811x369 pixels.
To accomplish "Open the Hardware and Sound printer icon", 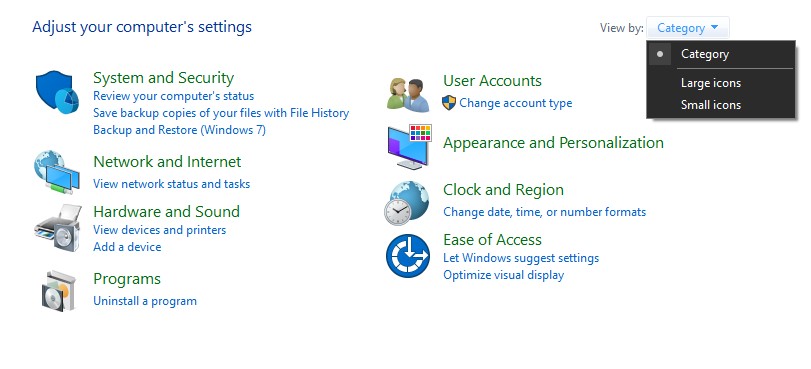I will (58, 228).
